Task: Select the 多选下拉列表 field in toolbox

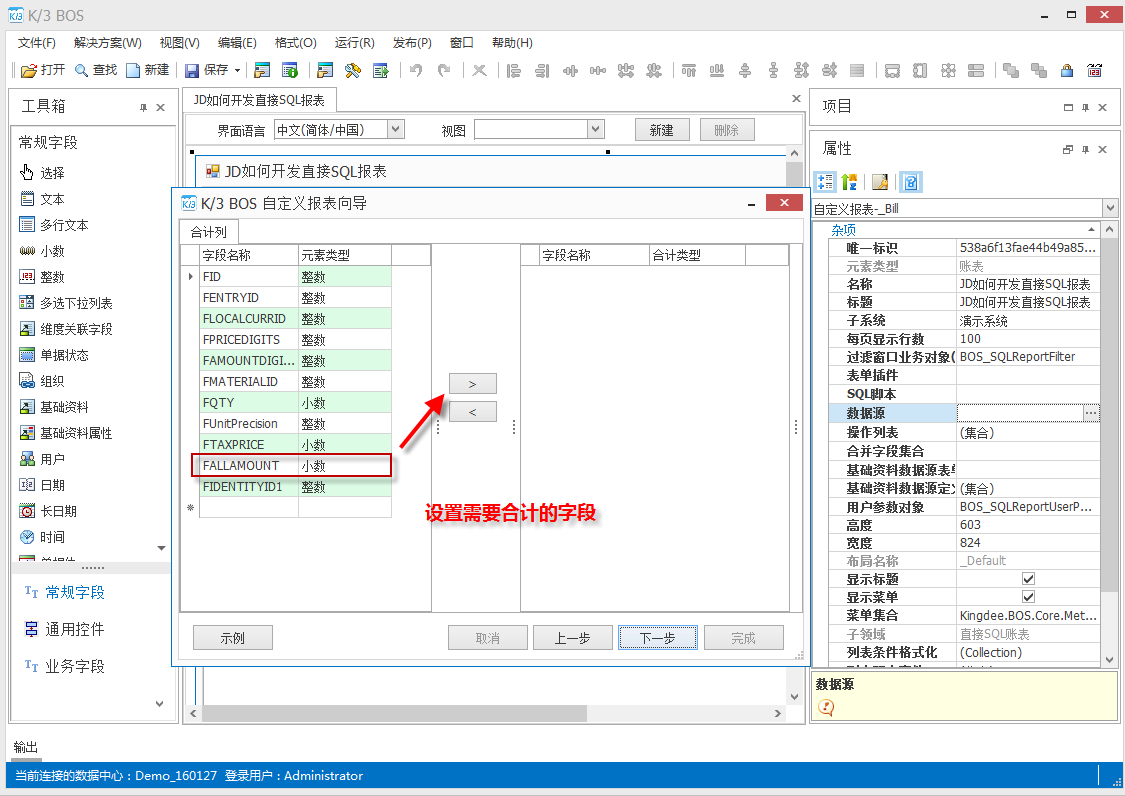Action: [66, 303]
